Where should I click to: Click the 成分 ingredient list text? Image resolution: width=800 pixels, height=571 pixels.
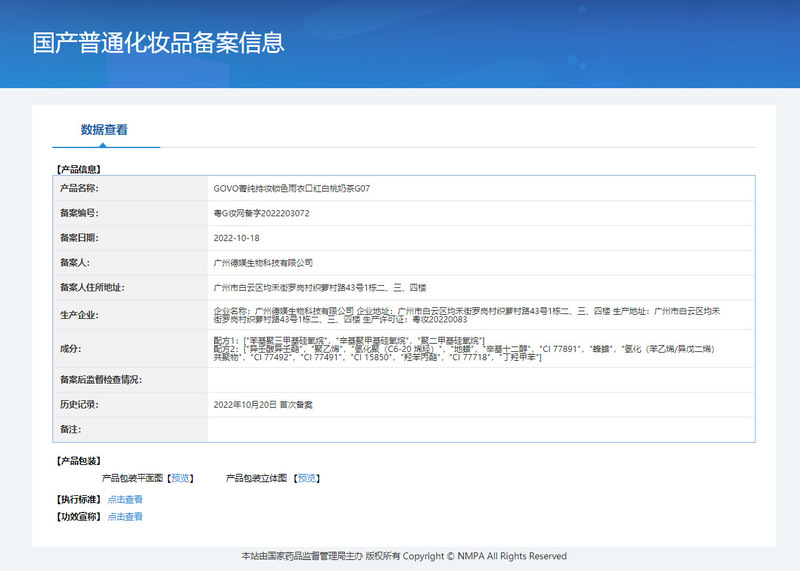coord(470,349)
